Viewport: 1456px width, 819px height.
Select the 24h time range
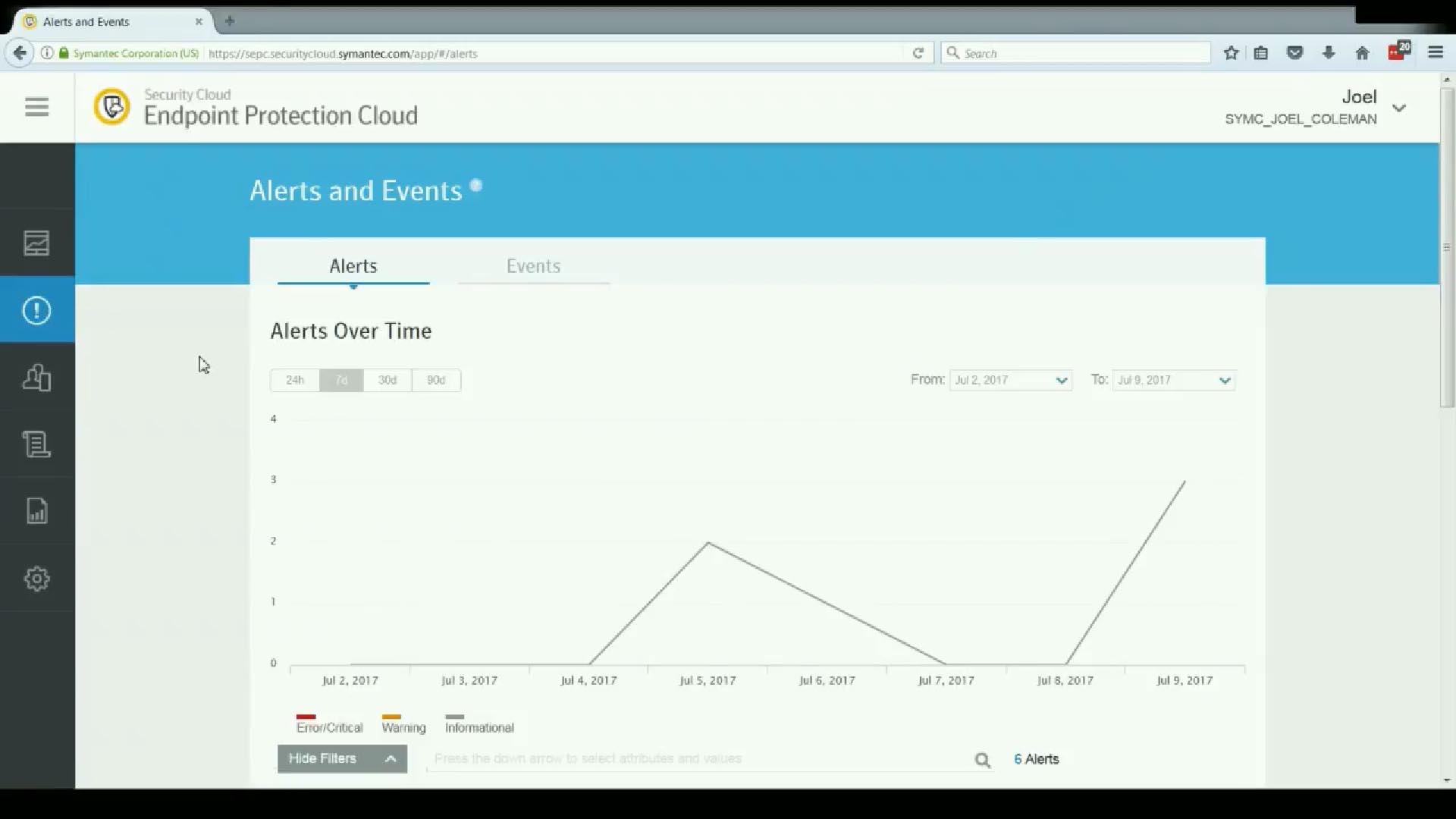tap(295, 380)
